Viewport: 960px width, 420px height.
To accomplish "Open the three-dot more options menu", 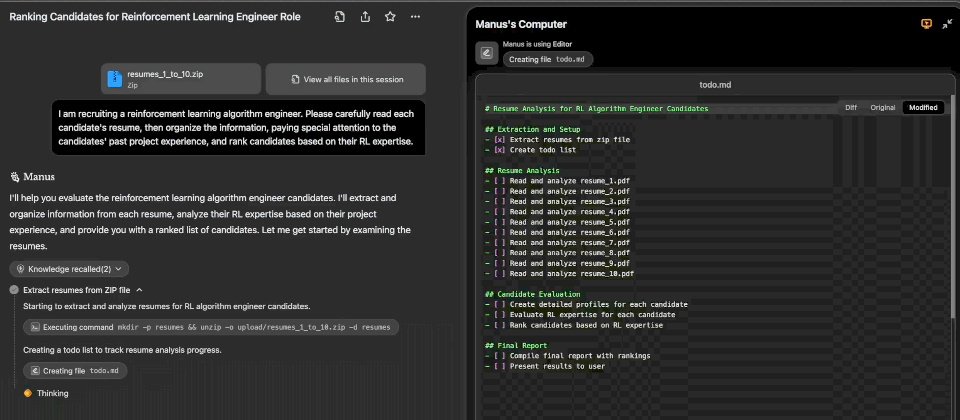I will (x=416, y=17).
